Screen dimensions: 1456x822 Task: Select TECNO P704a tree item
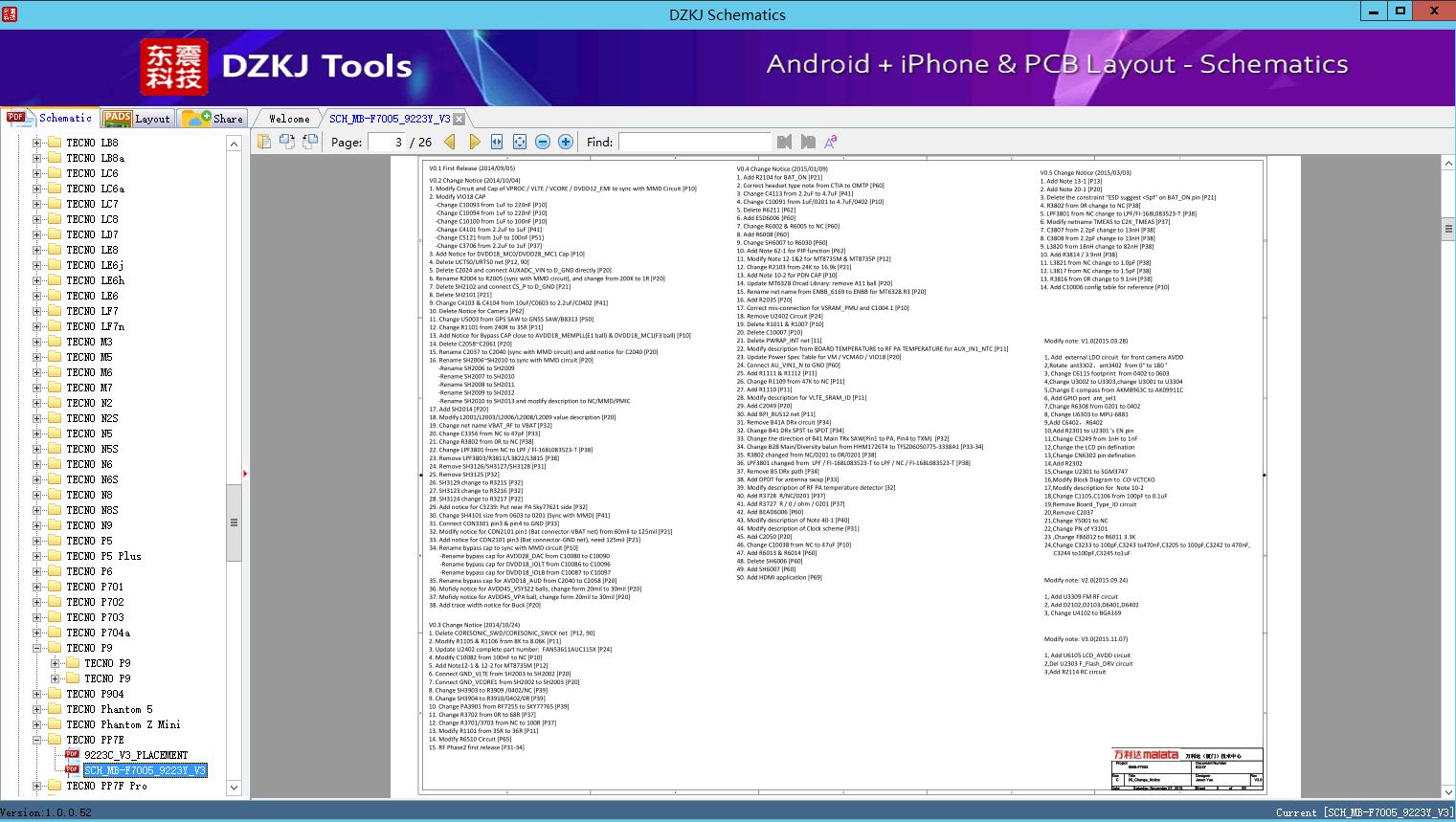pos(99,633)
